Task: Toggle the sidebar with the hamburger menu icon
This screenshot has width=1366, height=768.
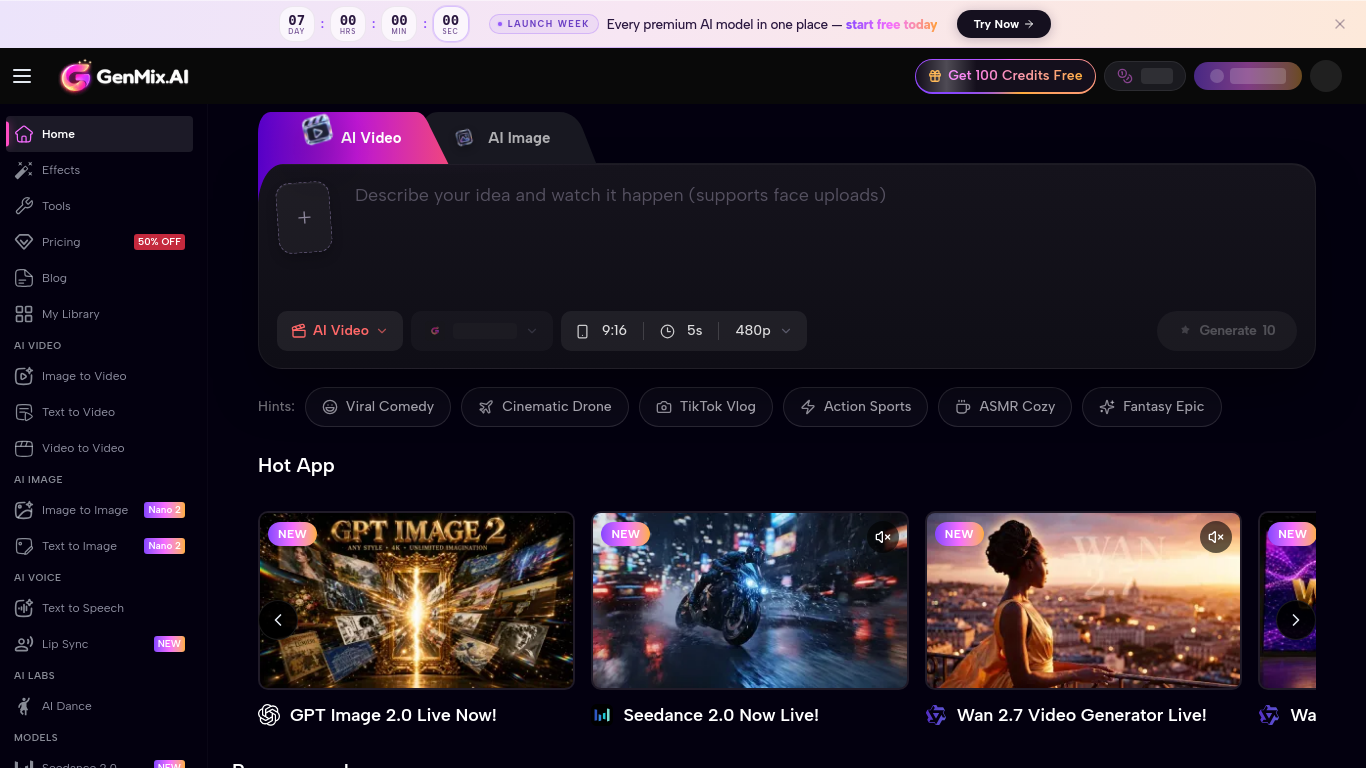Action: click(x=22, y=76)
